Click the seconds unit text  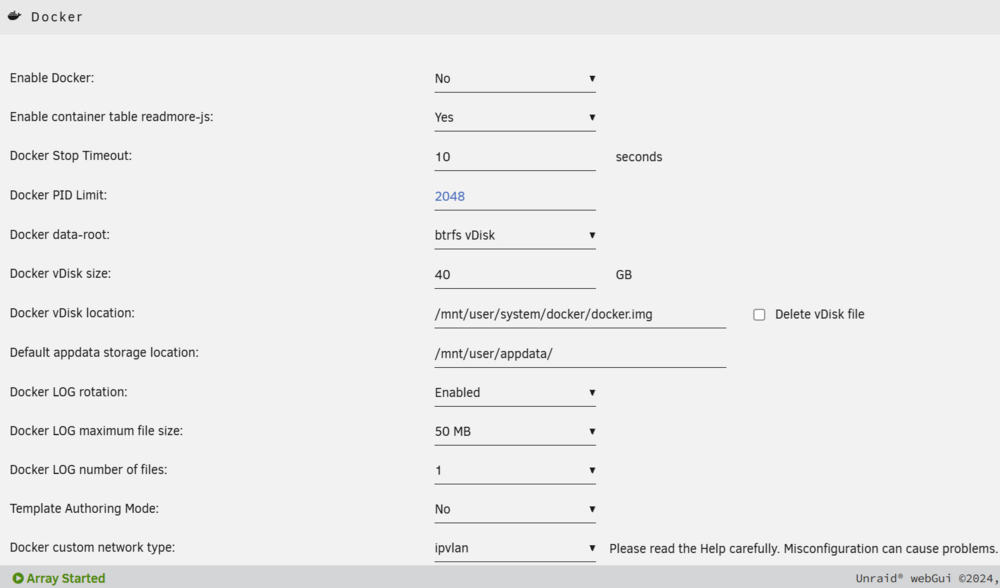pos(638,157)
